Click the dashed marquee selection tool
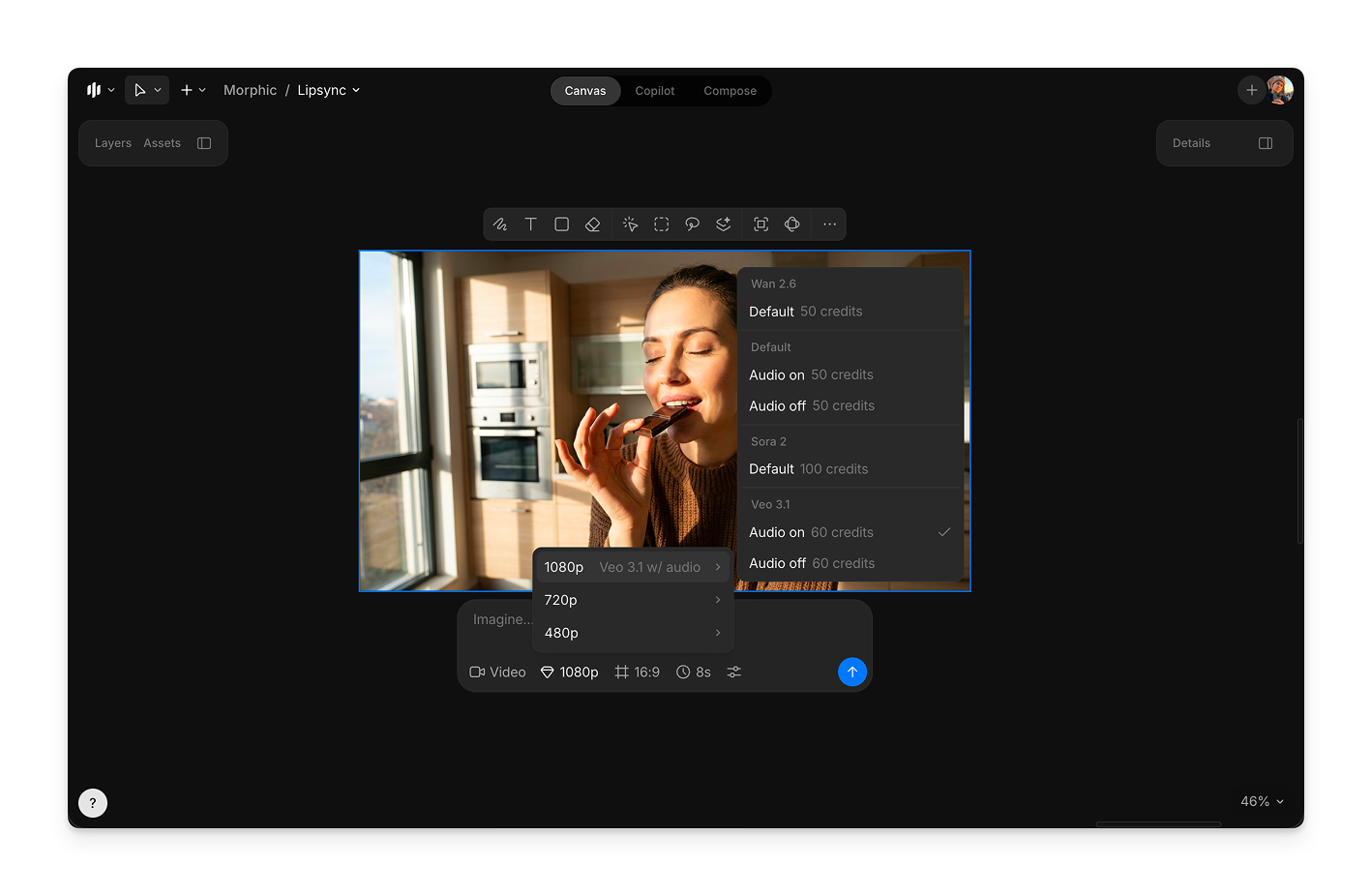 tap(662, 224)
